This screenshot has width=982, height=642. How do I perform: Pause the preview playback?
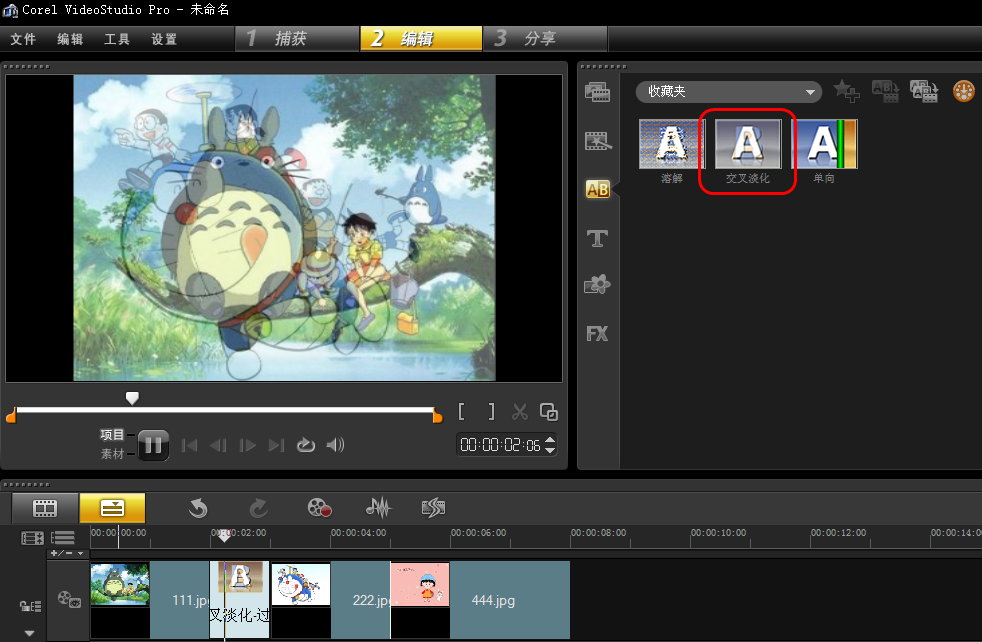point(152,445)
